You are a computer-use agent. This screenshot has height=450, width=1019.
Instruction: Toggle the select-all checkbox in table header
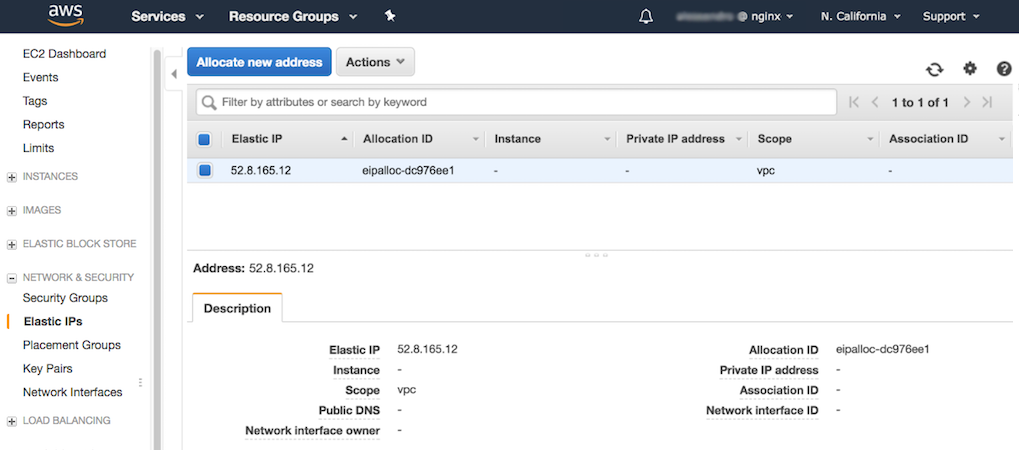pos(205,140)
